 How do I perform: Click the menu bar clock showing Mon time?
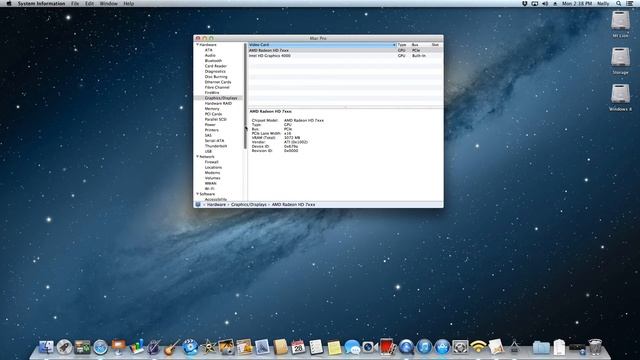point(577,4)
